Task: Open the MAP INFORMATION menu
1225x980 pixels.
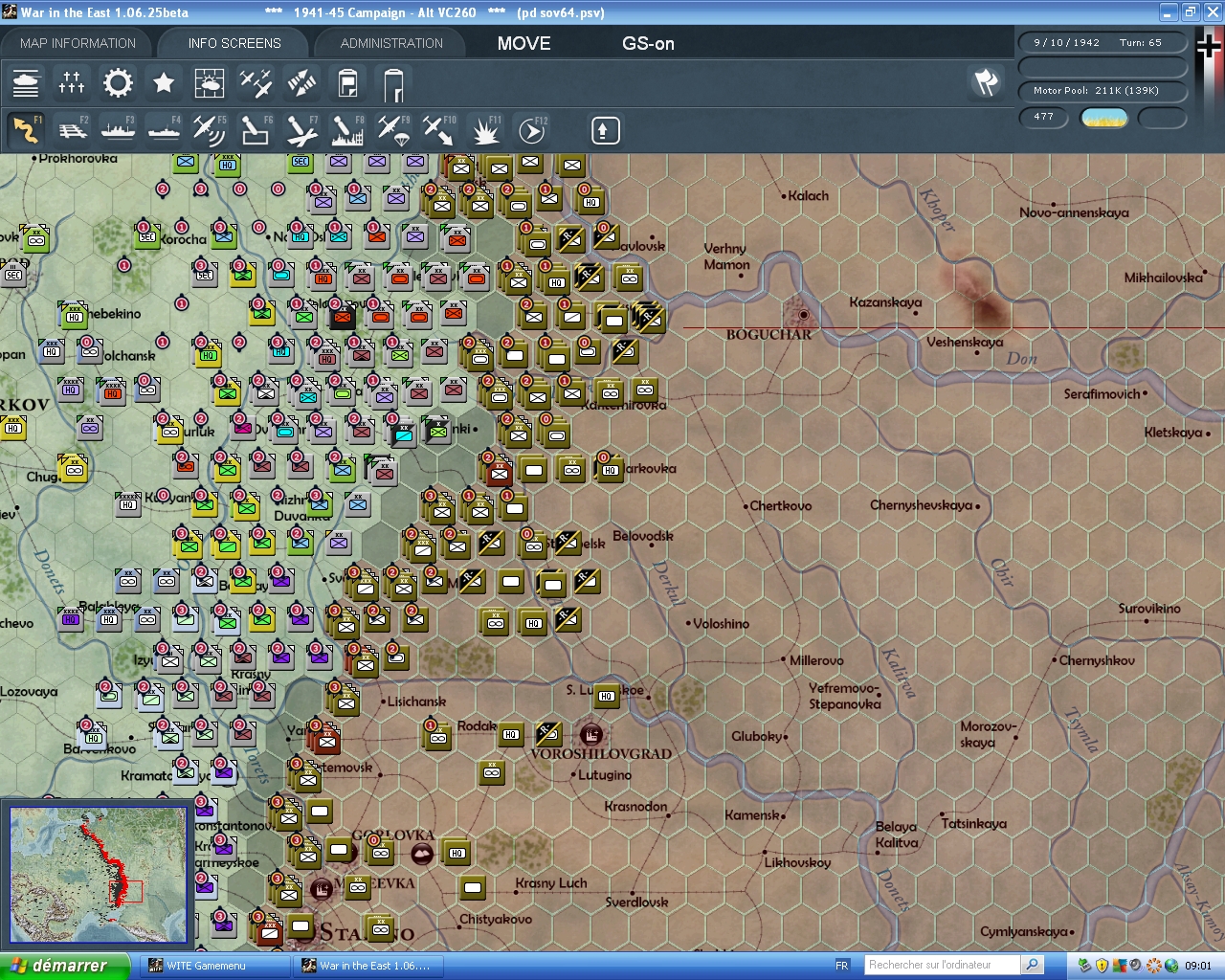Action: 77,43
